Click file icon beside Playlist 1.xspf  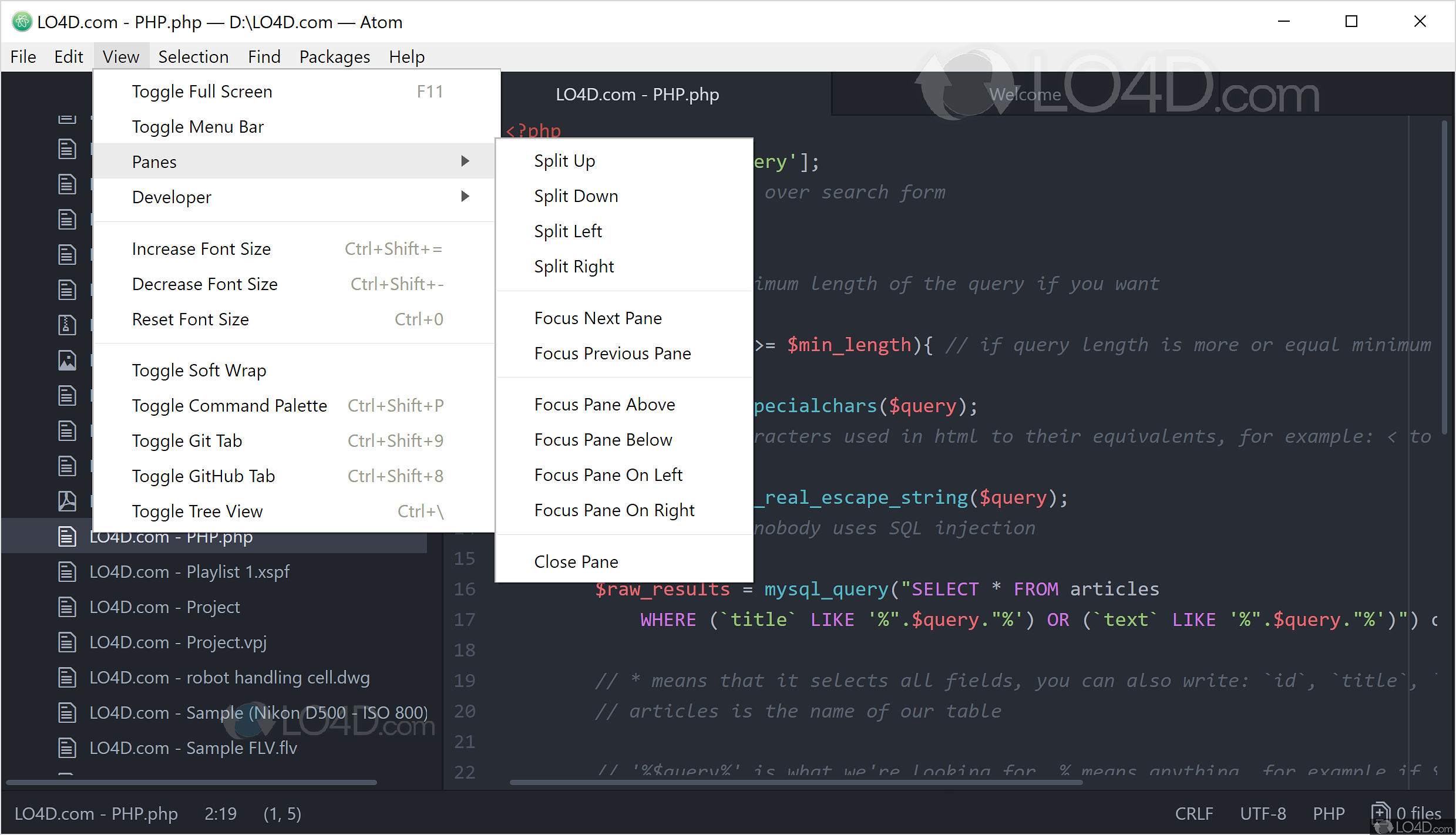point(67,571)
